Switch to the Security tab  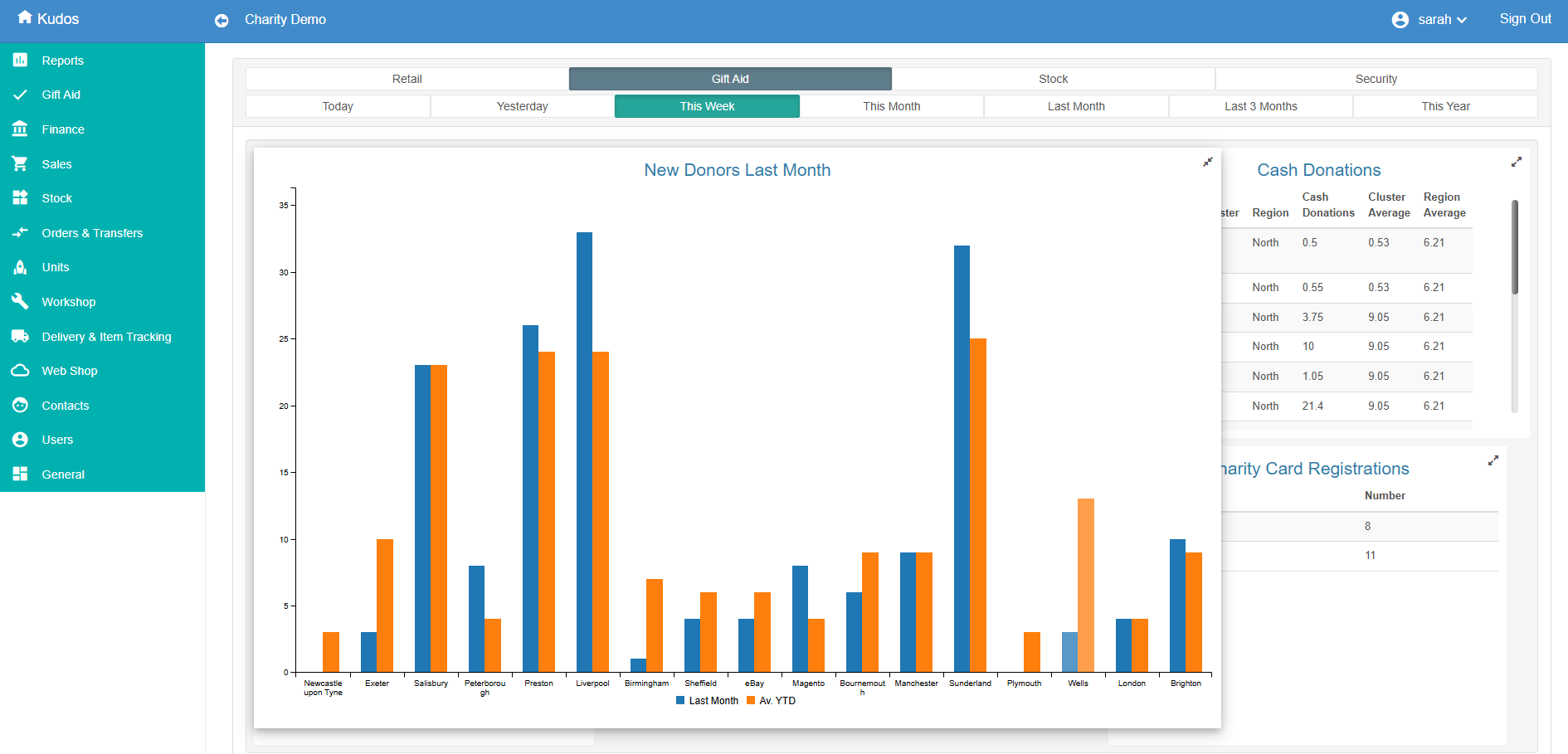[1376, 78]
